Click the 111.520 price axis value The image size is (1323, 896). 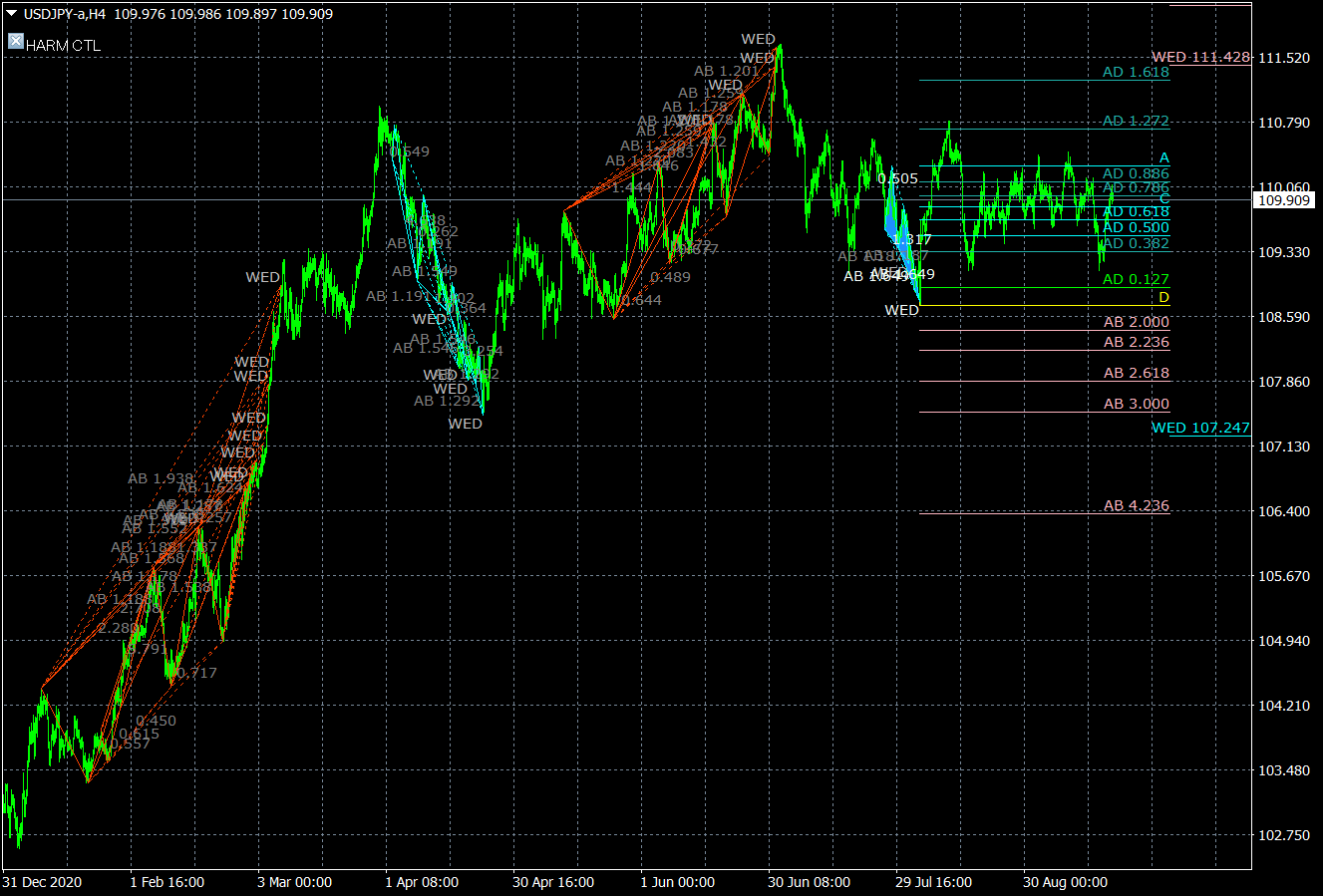tap(1284, 58)
